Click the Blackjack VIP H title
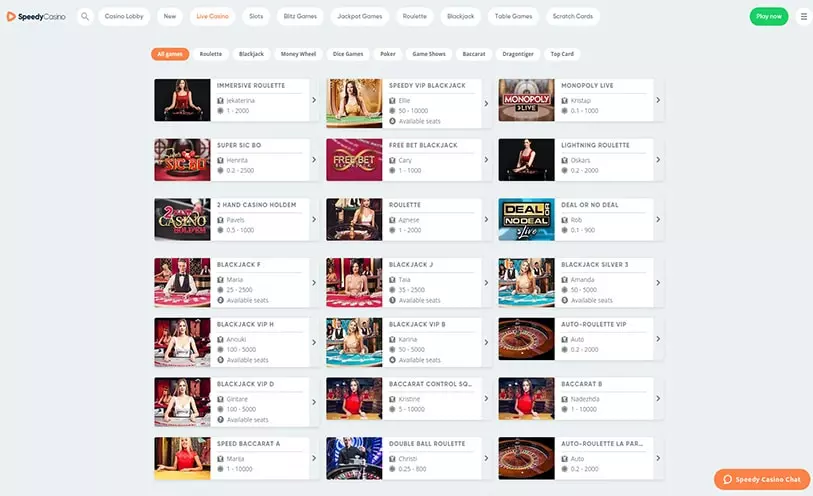The width and height of the screenshot is (813, 496). tap(245, 324)
